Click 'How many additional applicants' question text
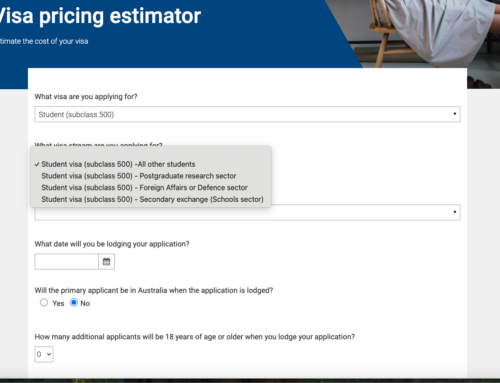The image size is (500, 383). point(195,337)
